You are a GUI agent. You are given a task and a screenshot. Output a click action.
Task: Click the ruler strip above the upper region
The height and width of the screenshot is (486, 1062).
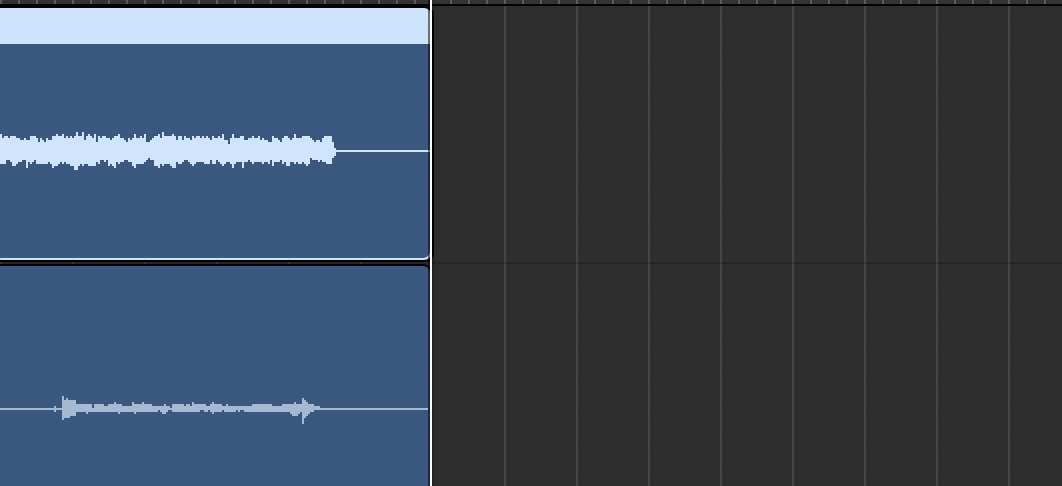(214, 3)
